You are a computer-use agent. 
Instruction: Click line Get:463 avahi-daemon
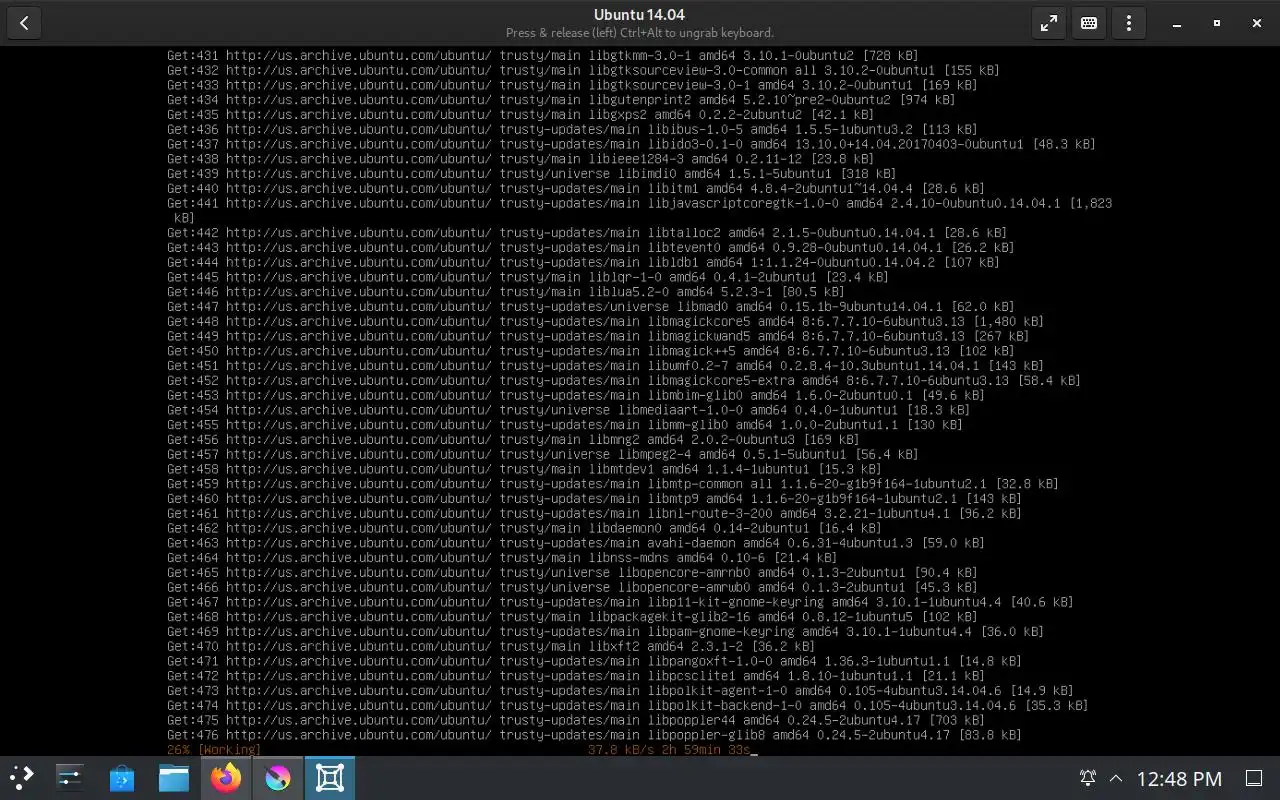pyautogui.click(x=576, y=543)
